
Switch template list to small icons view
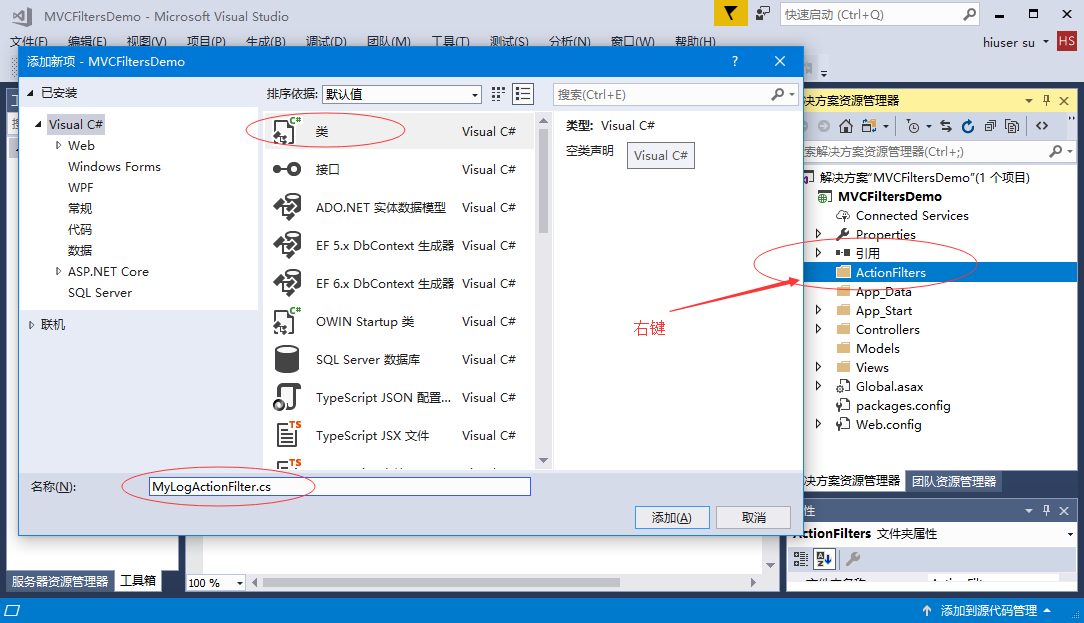point(498,94)
